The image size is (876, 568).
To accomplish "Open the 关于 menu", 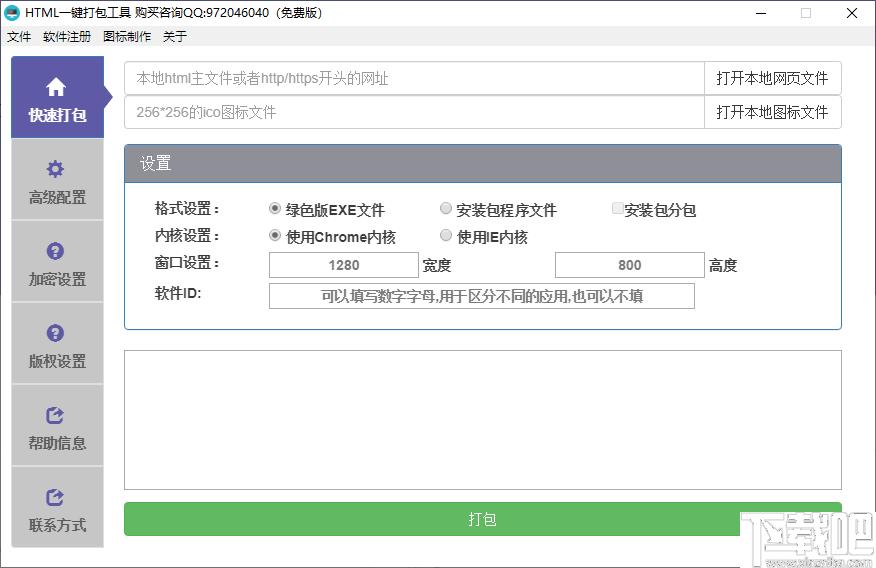I will point(175,37).
